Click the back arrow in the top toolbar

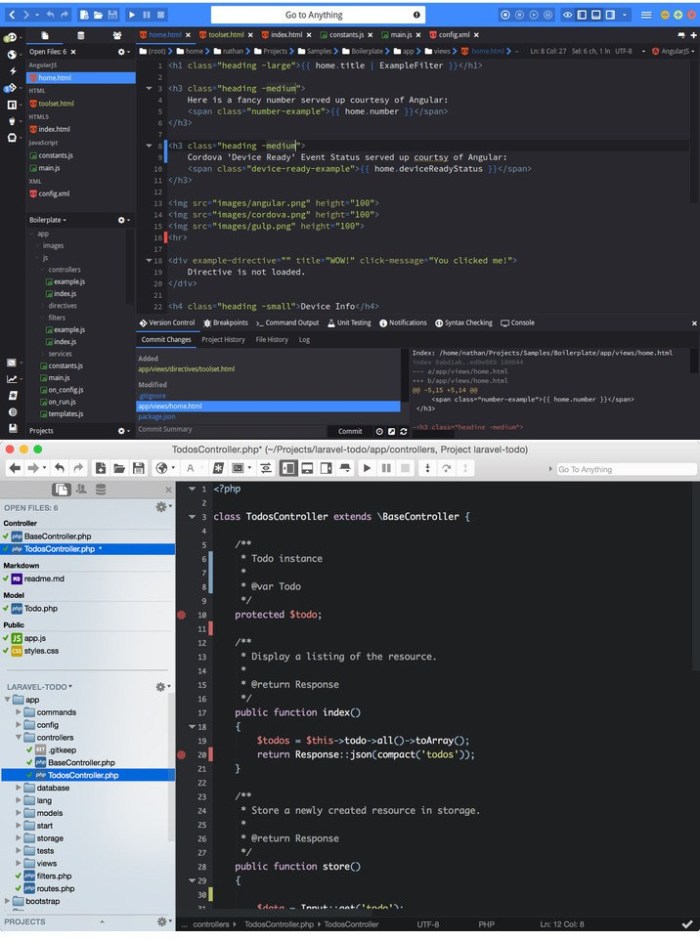(x=12, y=15)
